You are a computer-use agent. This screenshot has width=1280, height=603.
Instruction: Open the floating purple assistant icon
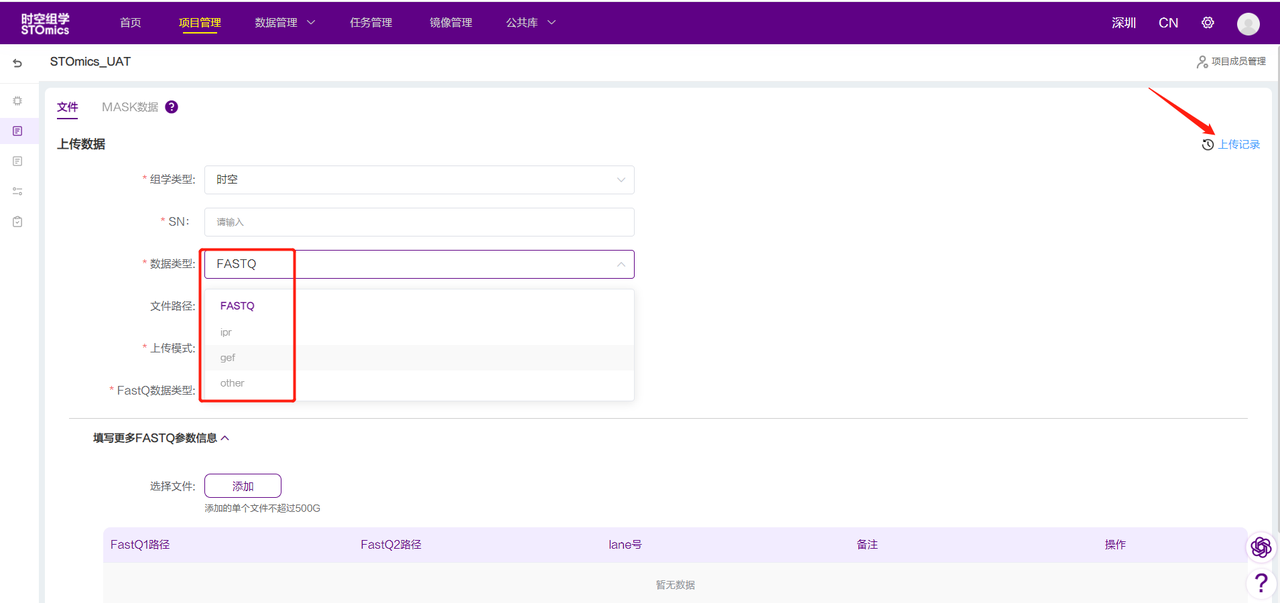click(1260, 547)
